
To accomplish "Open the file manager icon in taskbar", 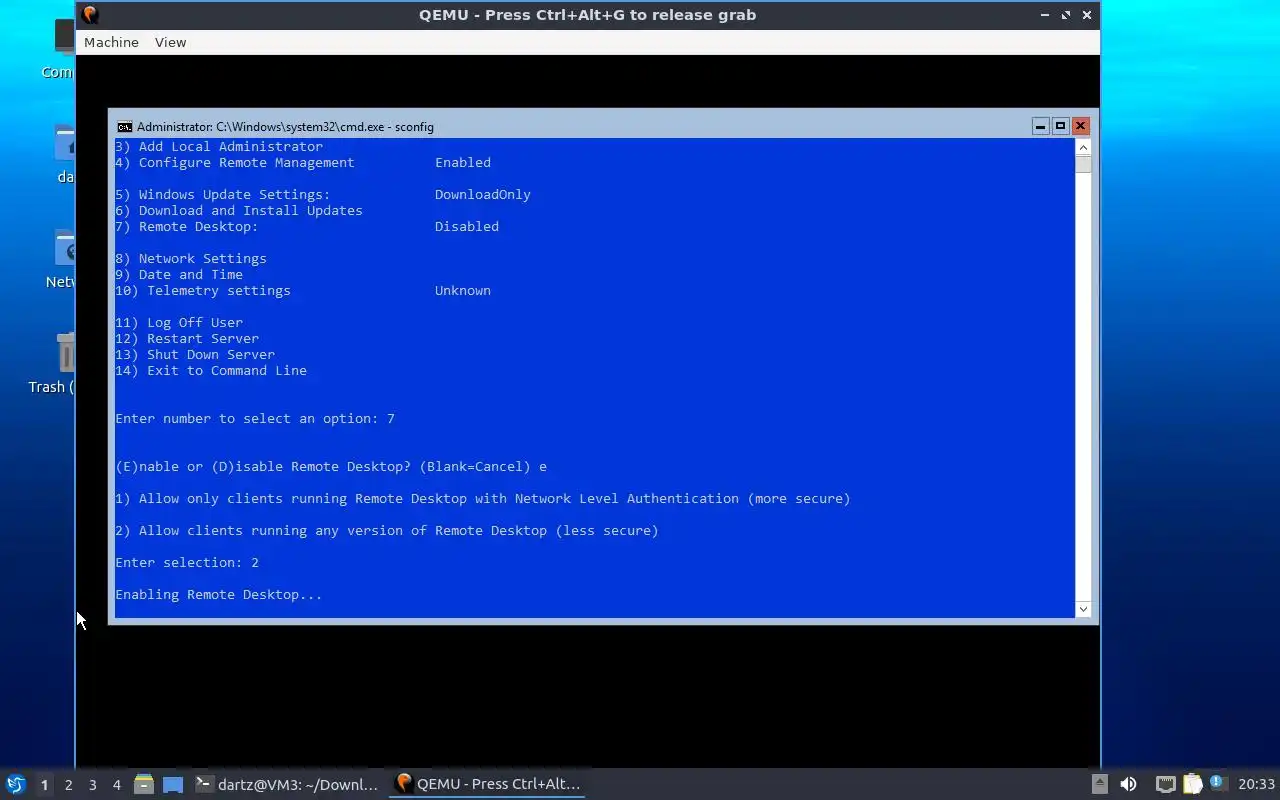I will point(144,784).
